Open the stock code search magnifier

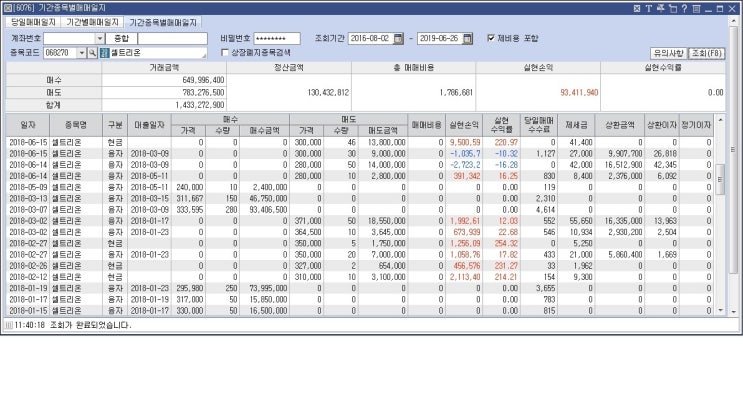pyautogui.click(x=92, y=53)
